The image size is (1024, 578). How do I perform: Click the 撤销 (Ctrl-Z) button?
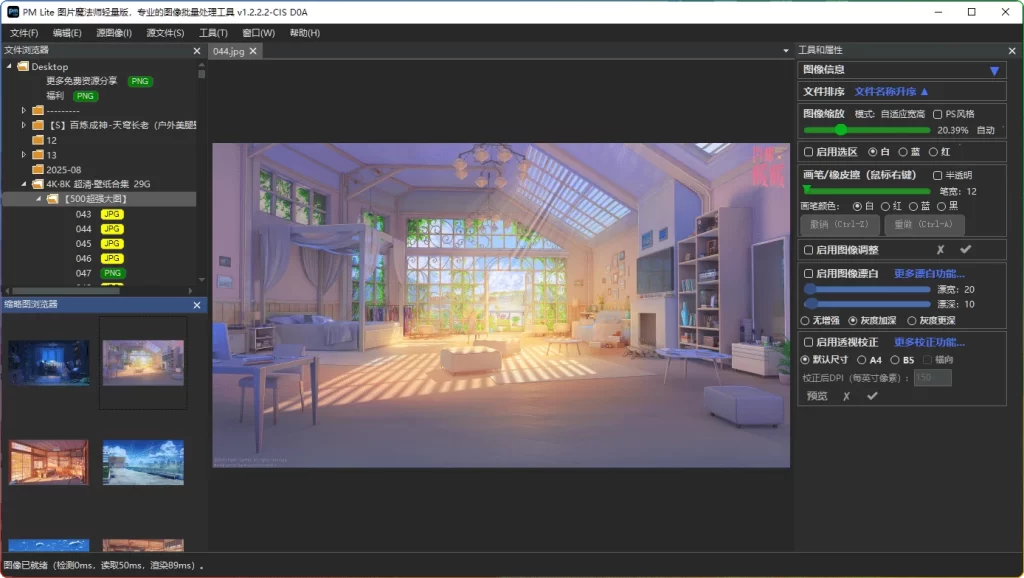pyautogui.click(x=839, y=225)
